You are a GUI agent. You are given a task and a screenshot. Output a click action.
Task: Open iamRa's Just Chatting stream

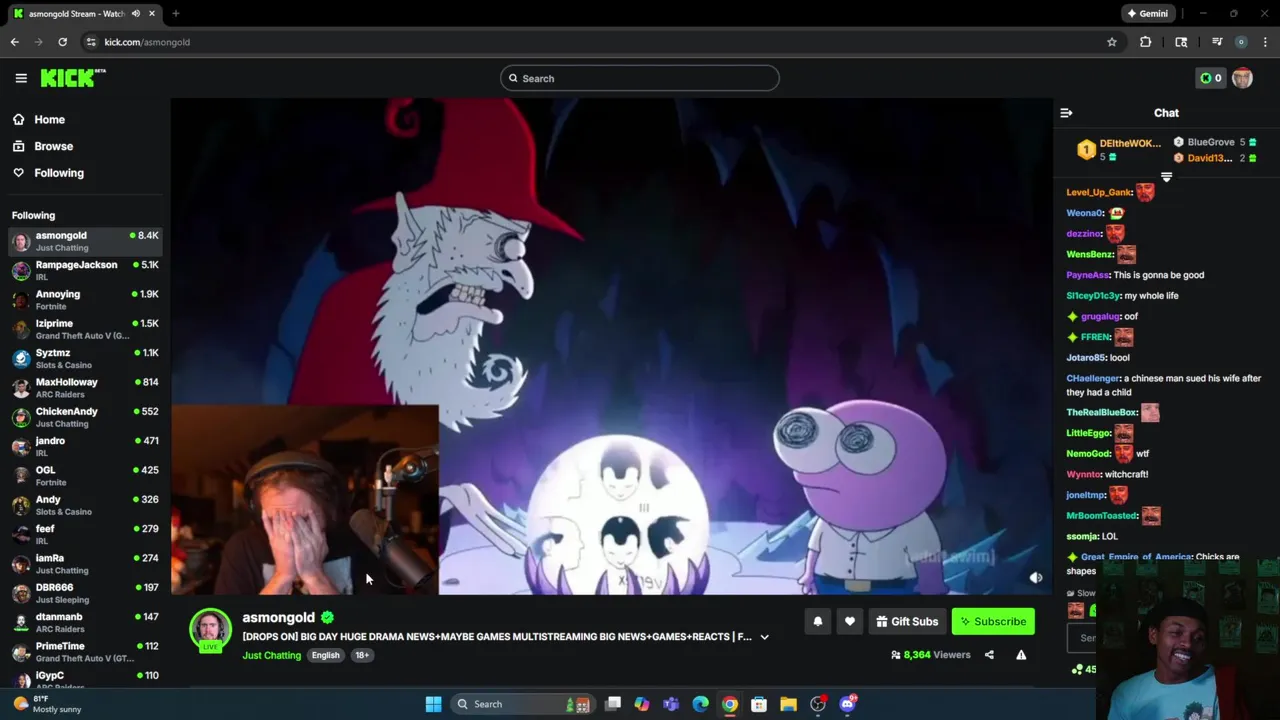click(x=85, y=564)
